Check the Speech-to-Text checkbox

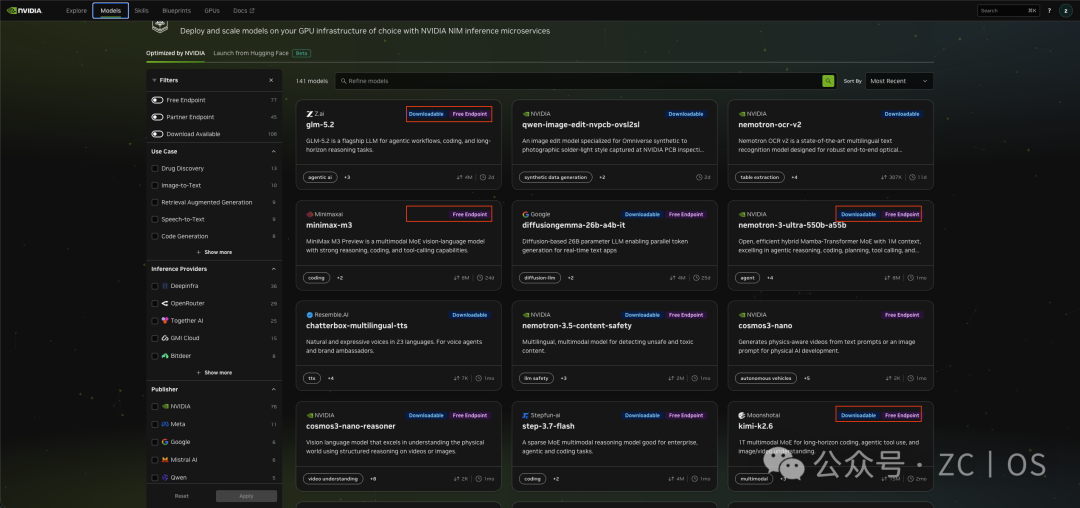coord(154,220)
